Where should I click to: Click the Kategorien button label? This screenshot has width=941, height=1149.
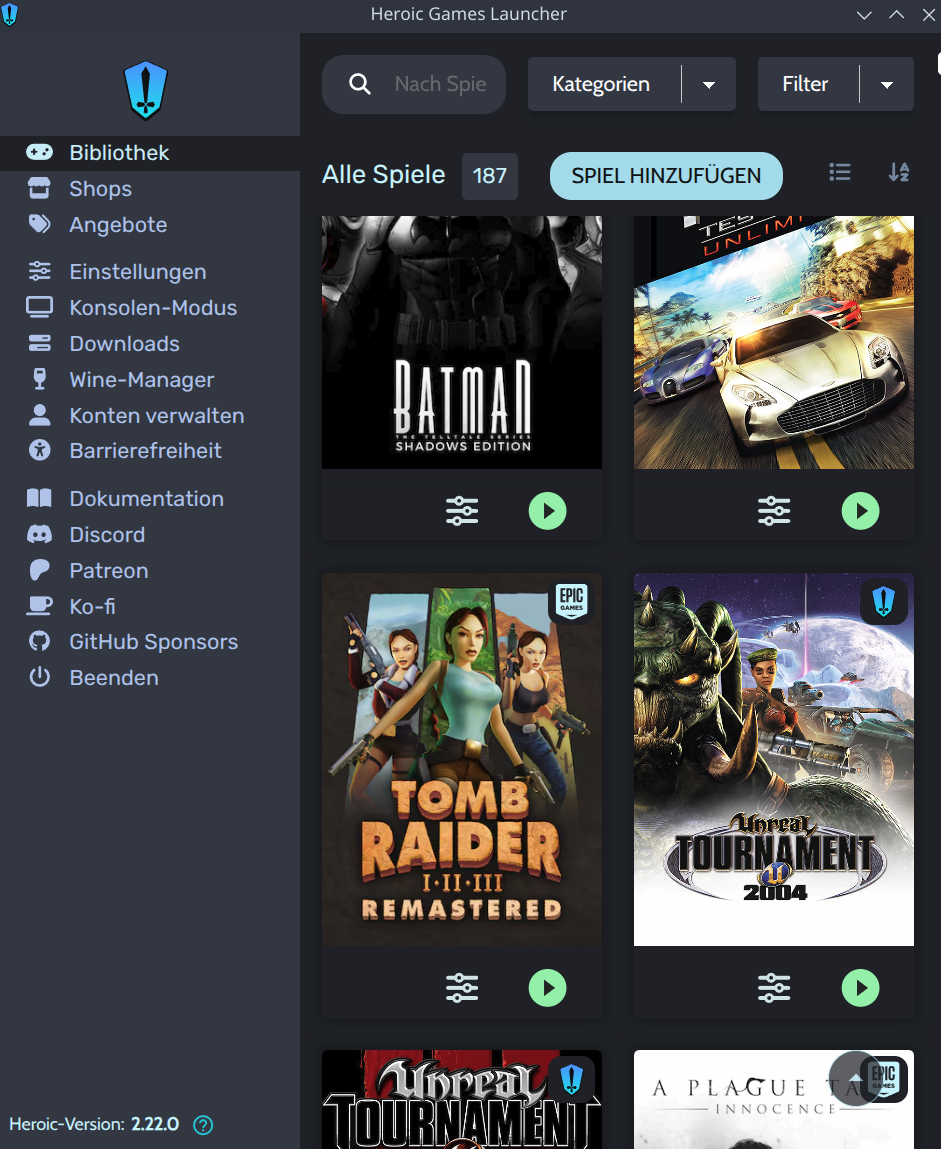tap(601, 84)
